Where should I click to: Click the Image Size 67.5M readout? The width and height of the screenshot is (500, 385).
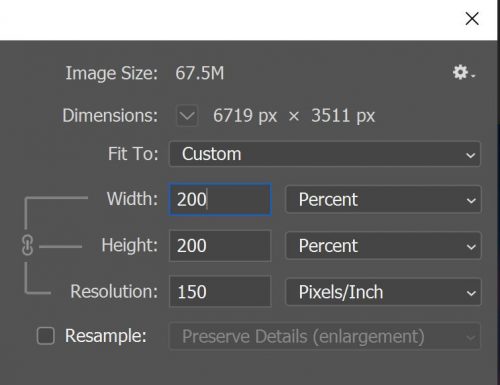200,73
